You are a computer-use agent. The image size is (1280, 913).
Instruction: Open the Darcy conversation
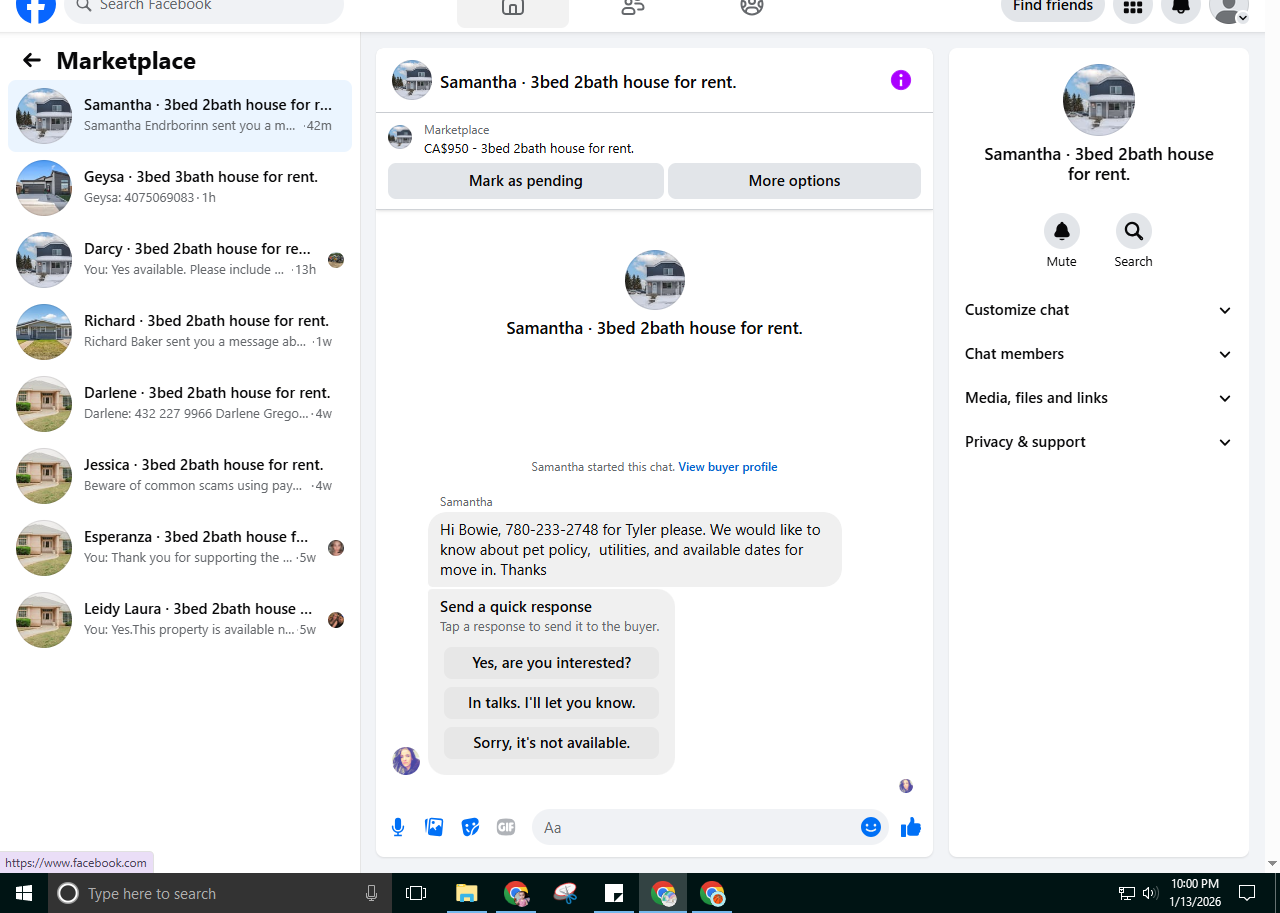pyautogui.click(x=180, y=260)
